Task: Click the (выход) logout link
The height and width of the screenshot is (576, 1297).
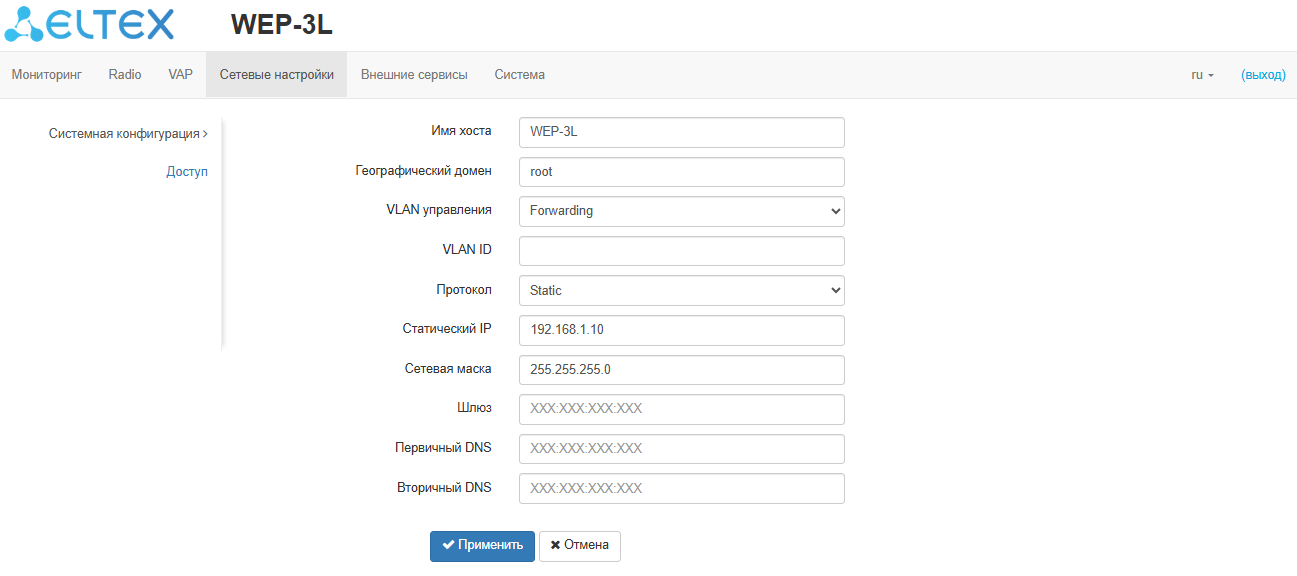Action: (x=1263, y=75)
